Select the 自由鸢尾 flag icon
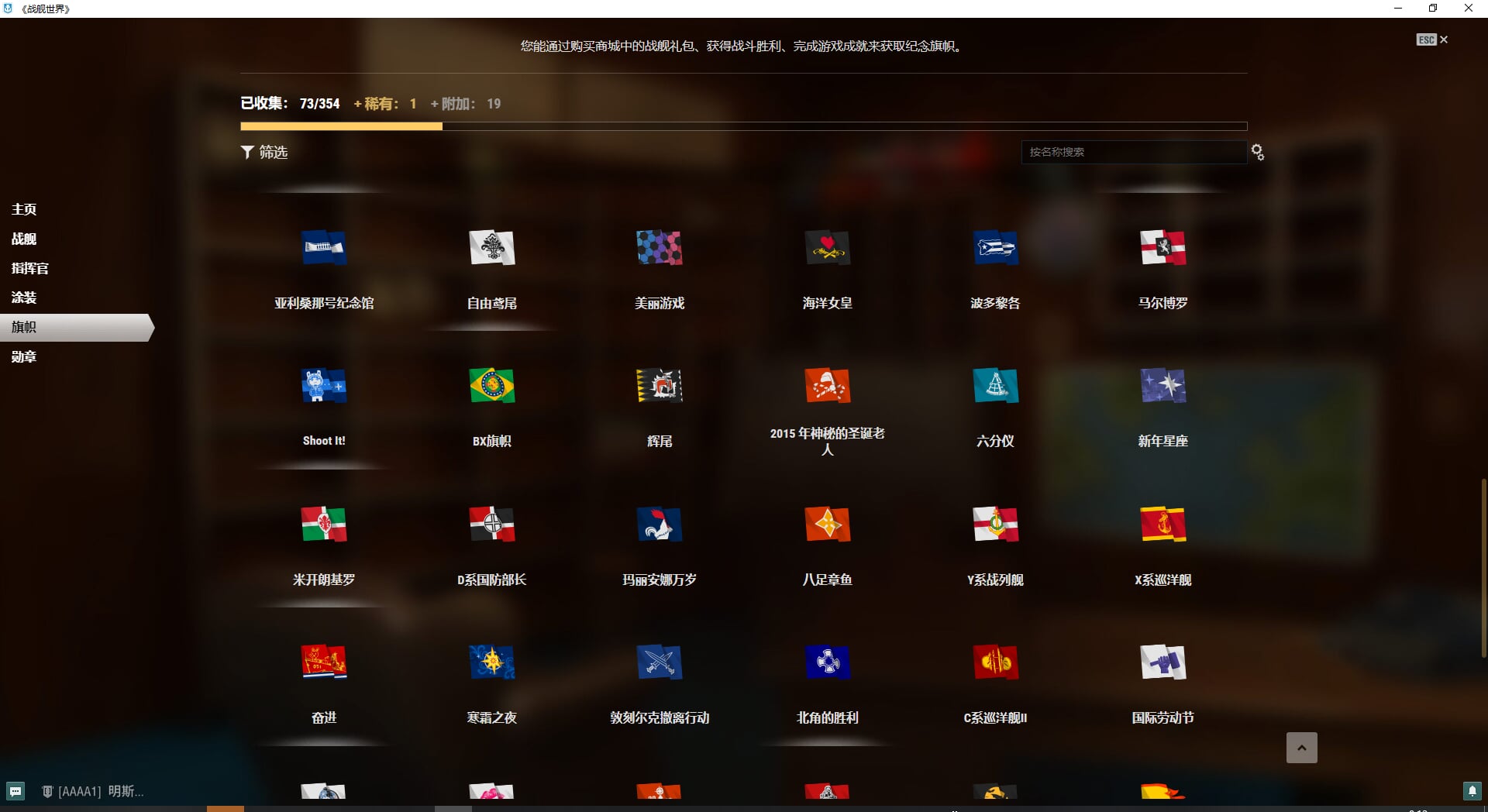This screenshot has height=812, width=1488. click(492, 248)
